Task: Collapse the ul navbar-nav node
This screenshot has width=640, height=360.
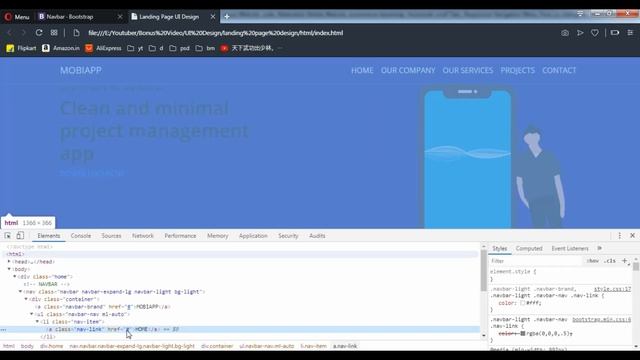Action: pyautogui.click(x=32, y=314)
